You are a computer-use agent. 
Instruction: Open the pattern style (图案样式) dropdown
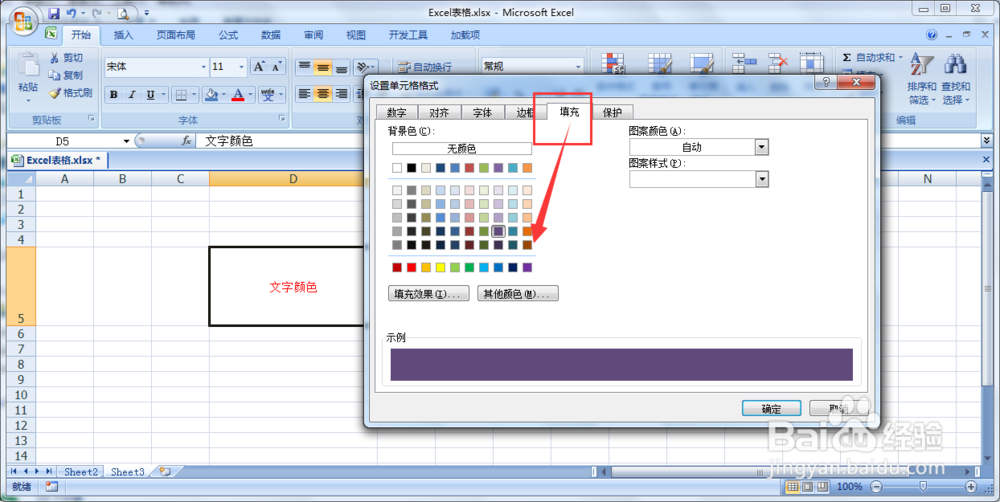(x=761, y=179)
